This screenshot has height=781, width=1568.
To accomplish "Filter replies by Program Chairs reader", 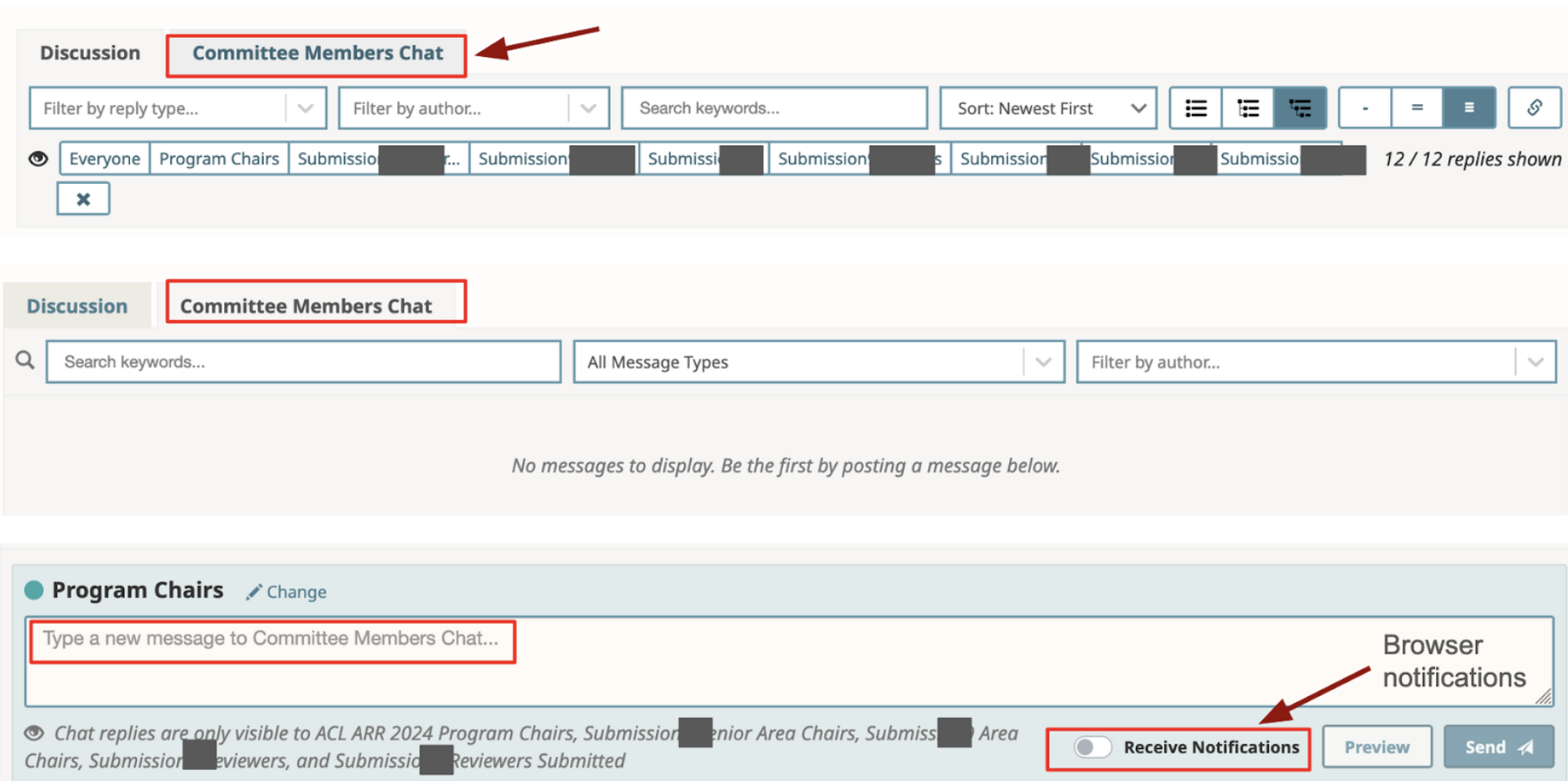I will [219, 159].
